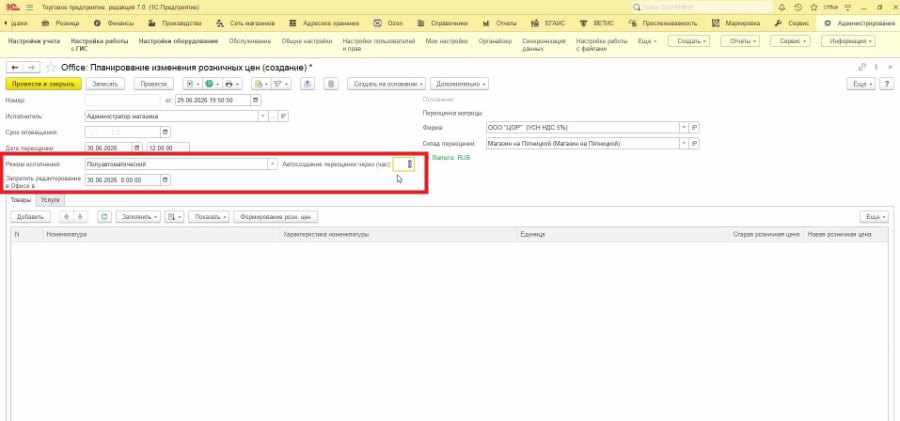Open Сервис section with the wrench icon
Image resolution: width=900 pixels, height=421 pixels.
[x=792, y=24]
